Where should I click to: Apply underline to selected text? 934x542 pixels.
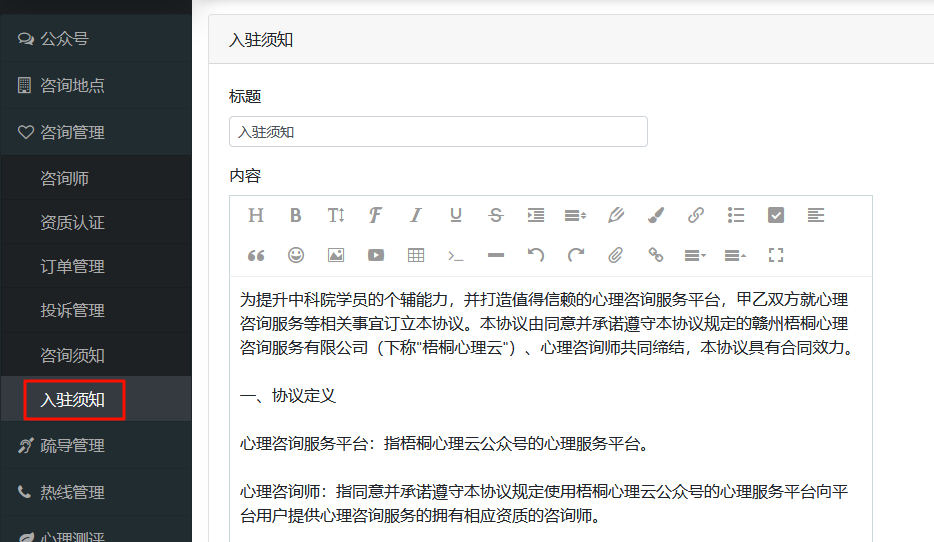(x=456, y=215)
